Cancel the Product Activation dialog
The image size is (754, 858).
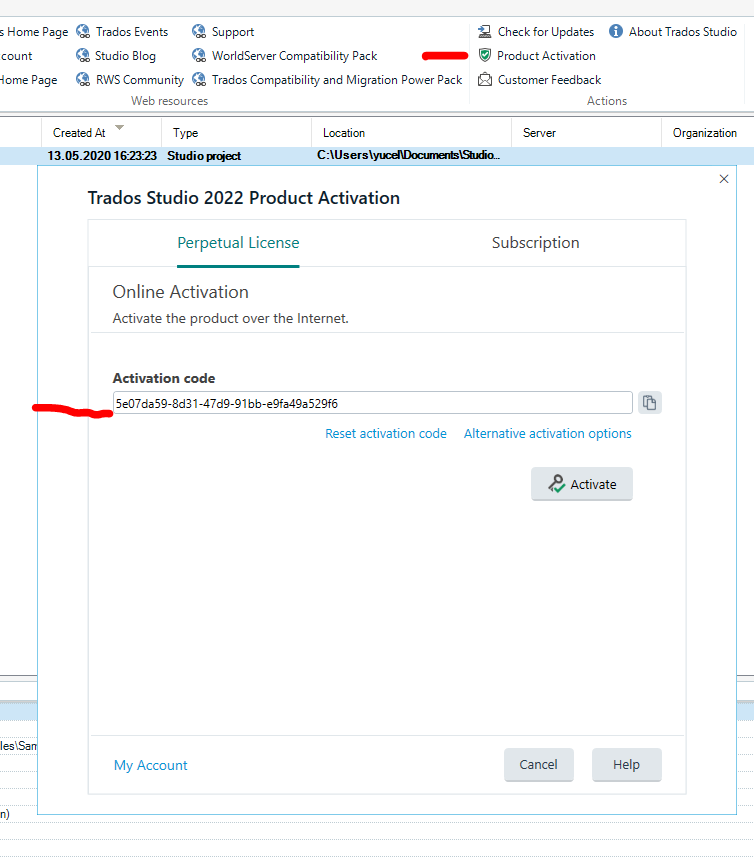point(538,764)
